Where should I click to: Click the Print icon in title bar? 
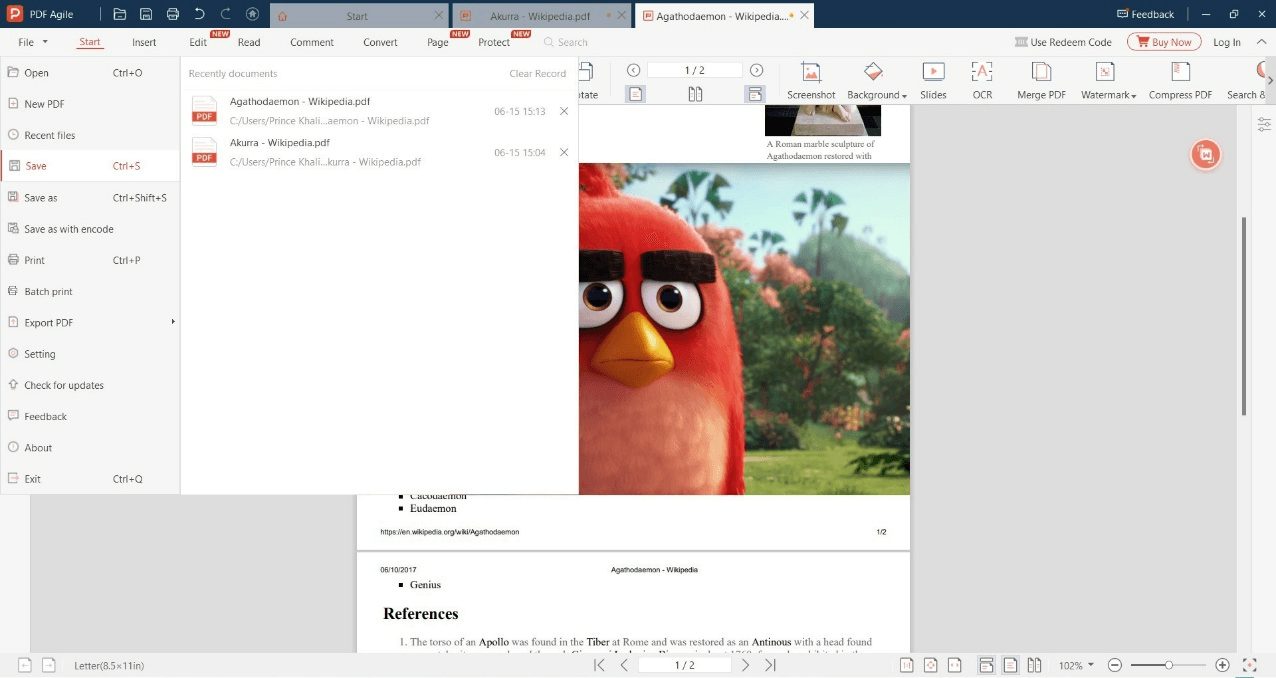pyautogui.click(x=173, y=15)
